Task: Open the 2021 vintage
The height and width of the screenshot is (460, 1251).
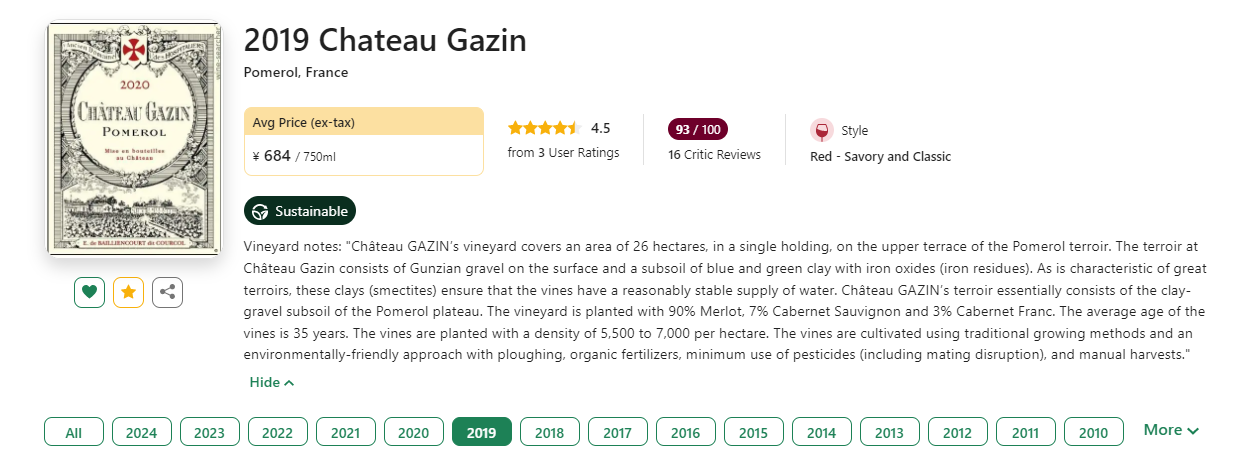Action: pos(346,432)
